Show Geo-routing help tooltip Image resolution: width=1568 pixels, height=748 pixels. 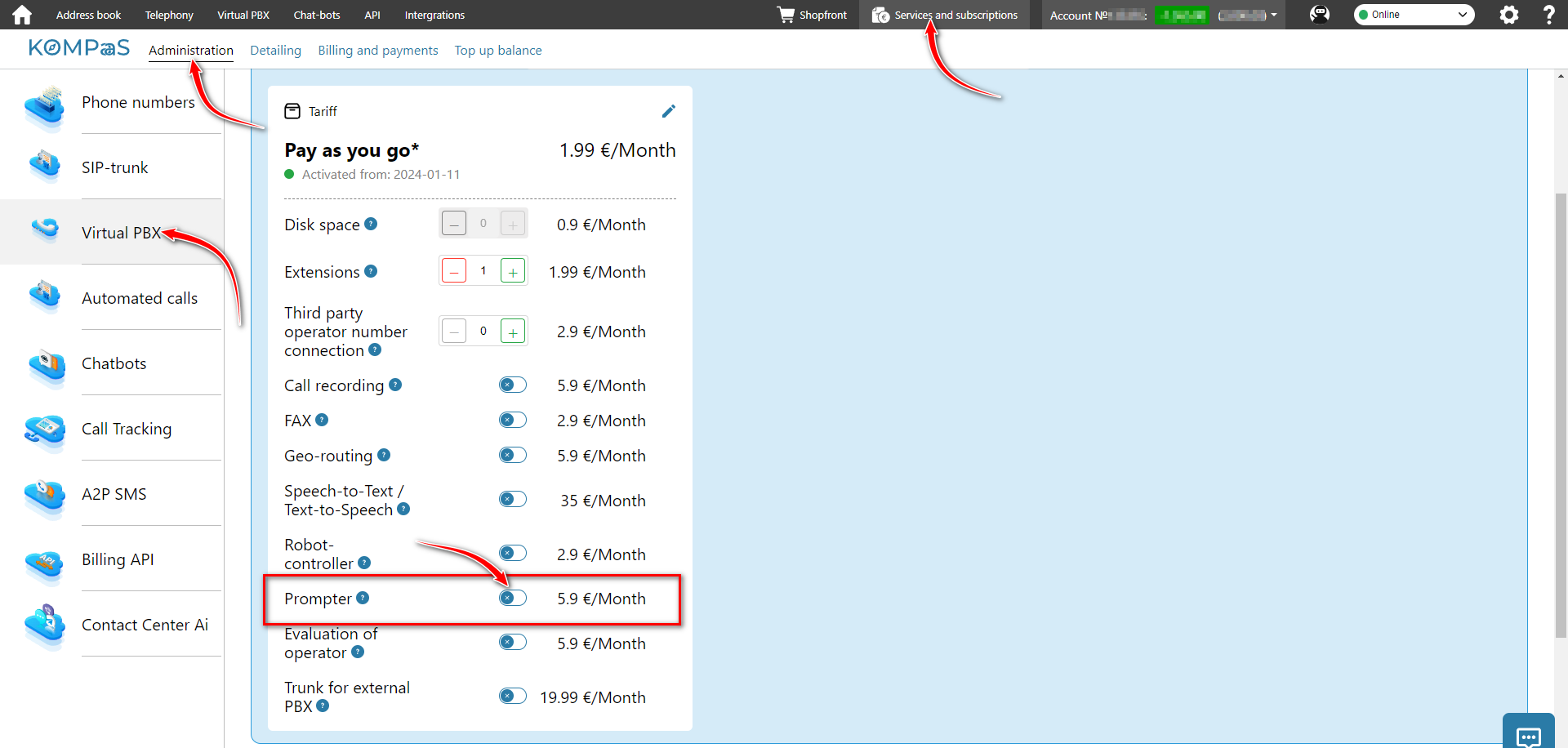(x=384, y=455)
